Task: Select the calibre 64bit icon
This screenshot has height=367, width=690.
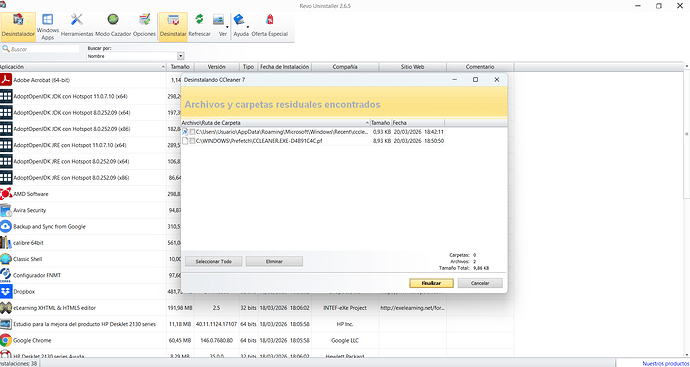Action: tap(6, 243)
